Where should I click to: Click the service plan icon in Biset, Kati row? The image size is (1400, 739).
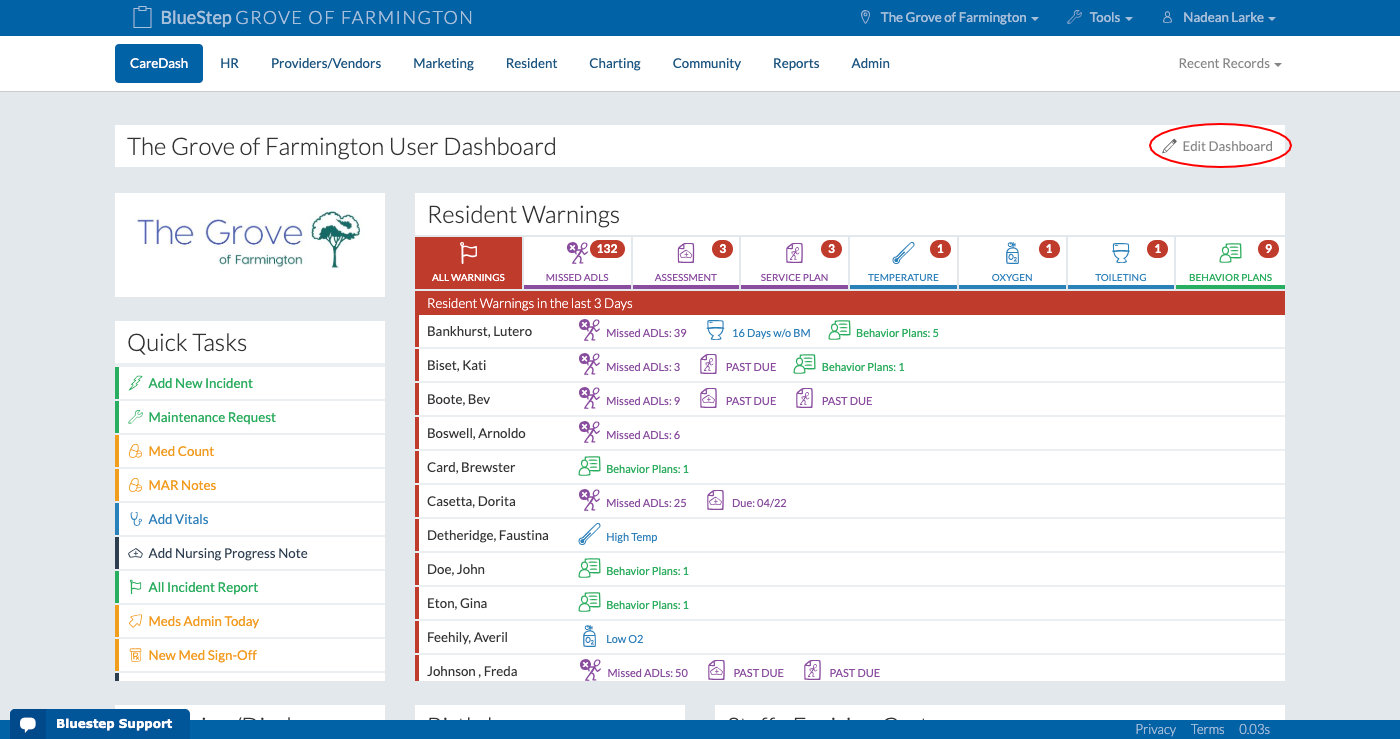coord(708,365)
